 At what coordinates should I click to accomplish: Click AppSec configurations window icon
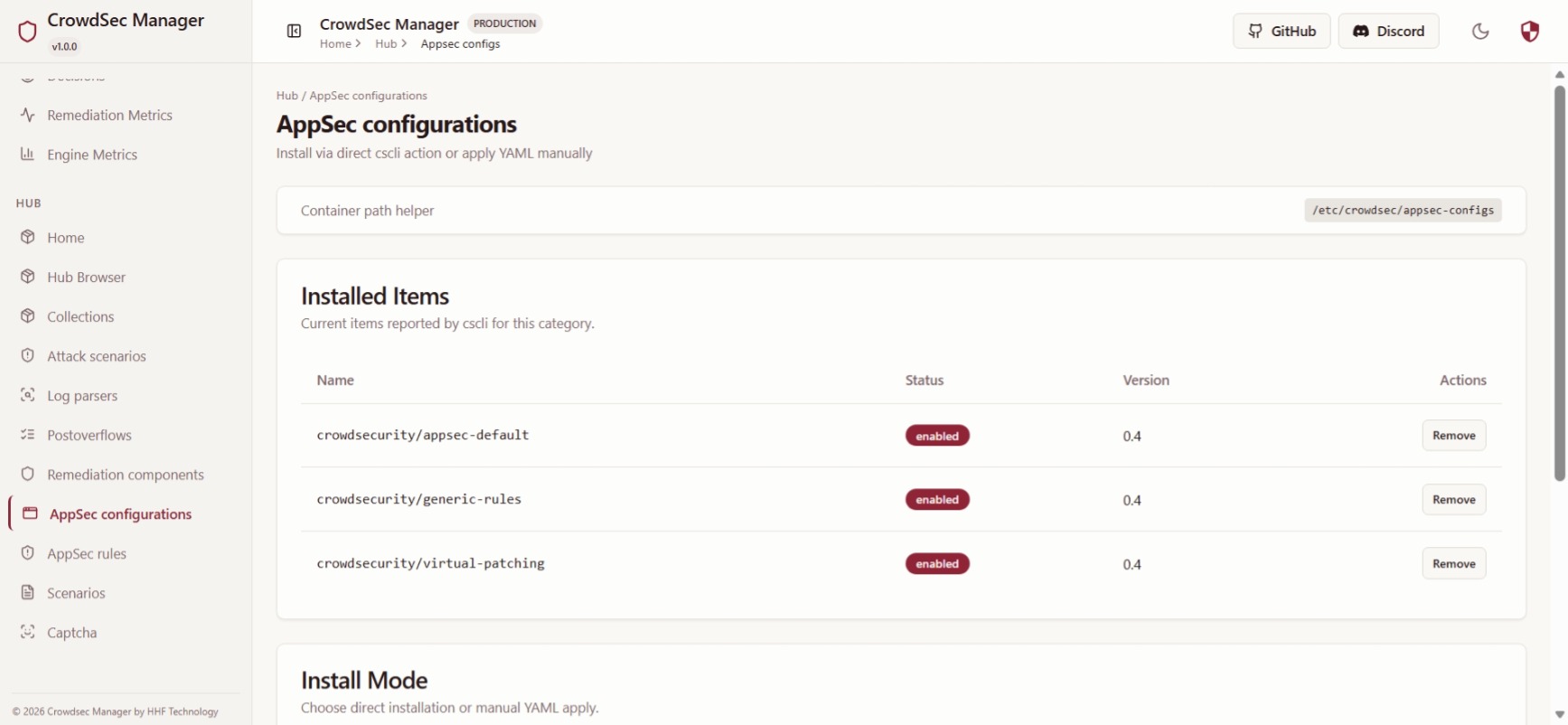point(30,513)
